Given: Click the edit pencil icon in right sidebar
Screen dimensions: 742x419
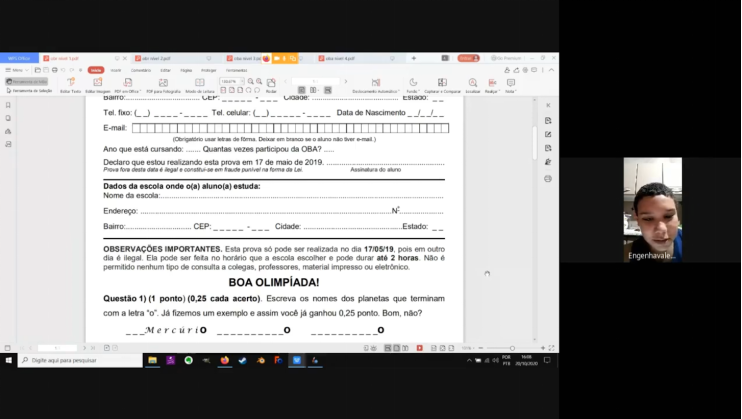Looking at the screenshot, I should point(548,134).
